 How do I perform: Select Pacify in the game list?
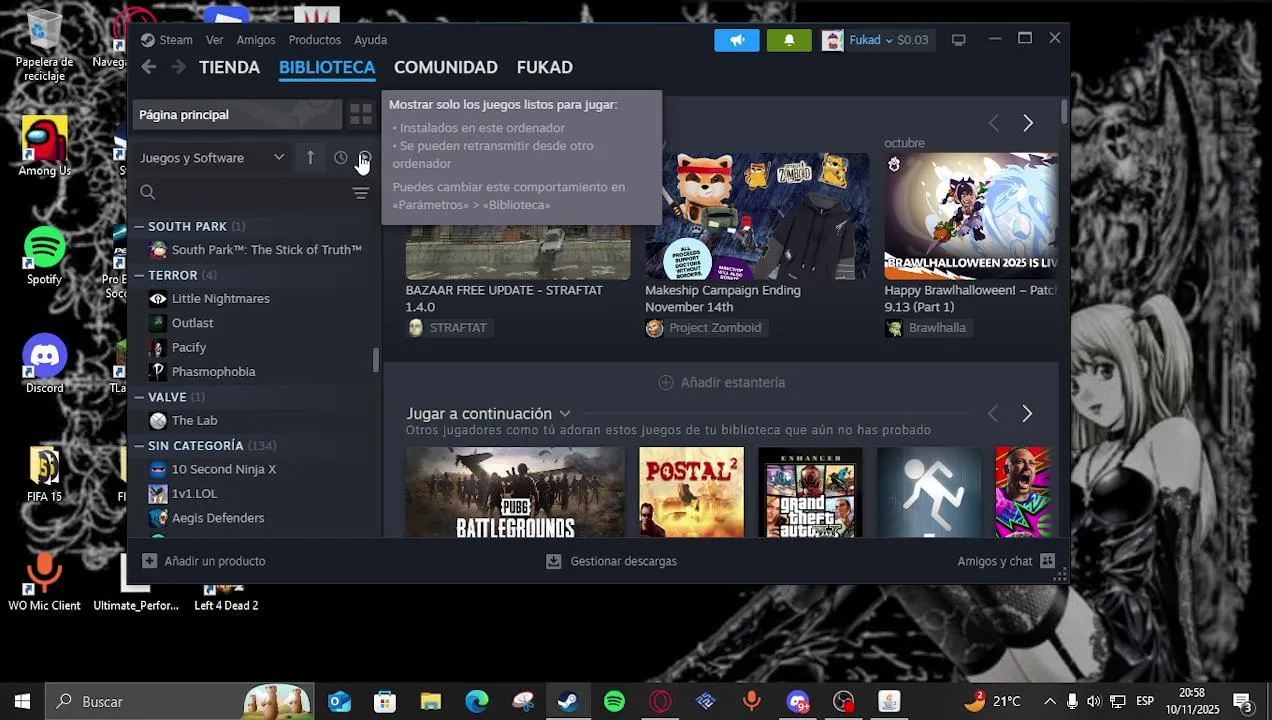(x=177, y=347)
